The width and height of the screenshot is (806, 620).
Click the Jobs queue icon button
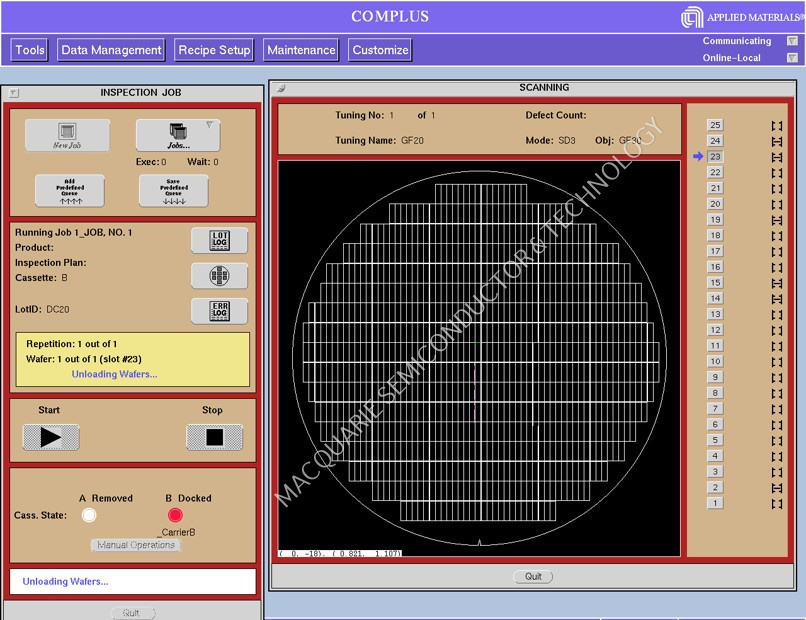click(178, 135)
